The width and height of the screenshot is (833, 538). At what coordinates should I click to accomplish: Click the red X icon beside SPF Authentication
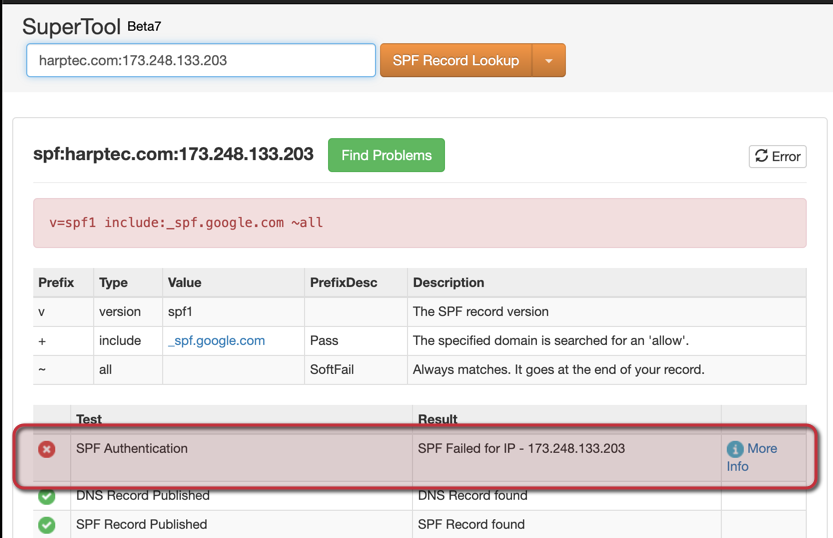tap(47, 450)
